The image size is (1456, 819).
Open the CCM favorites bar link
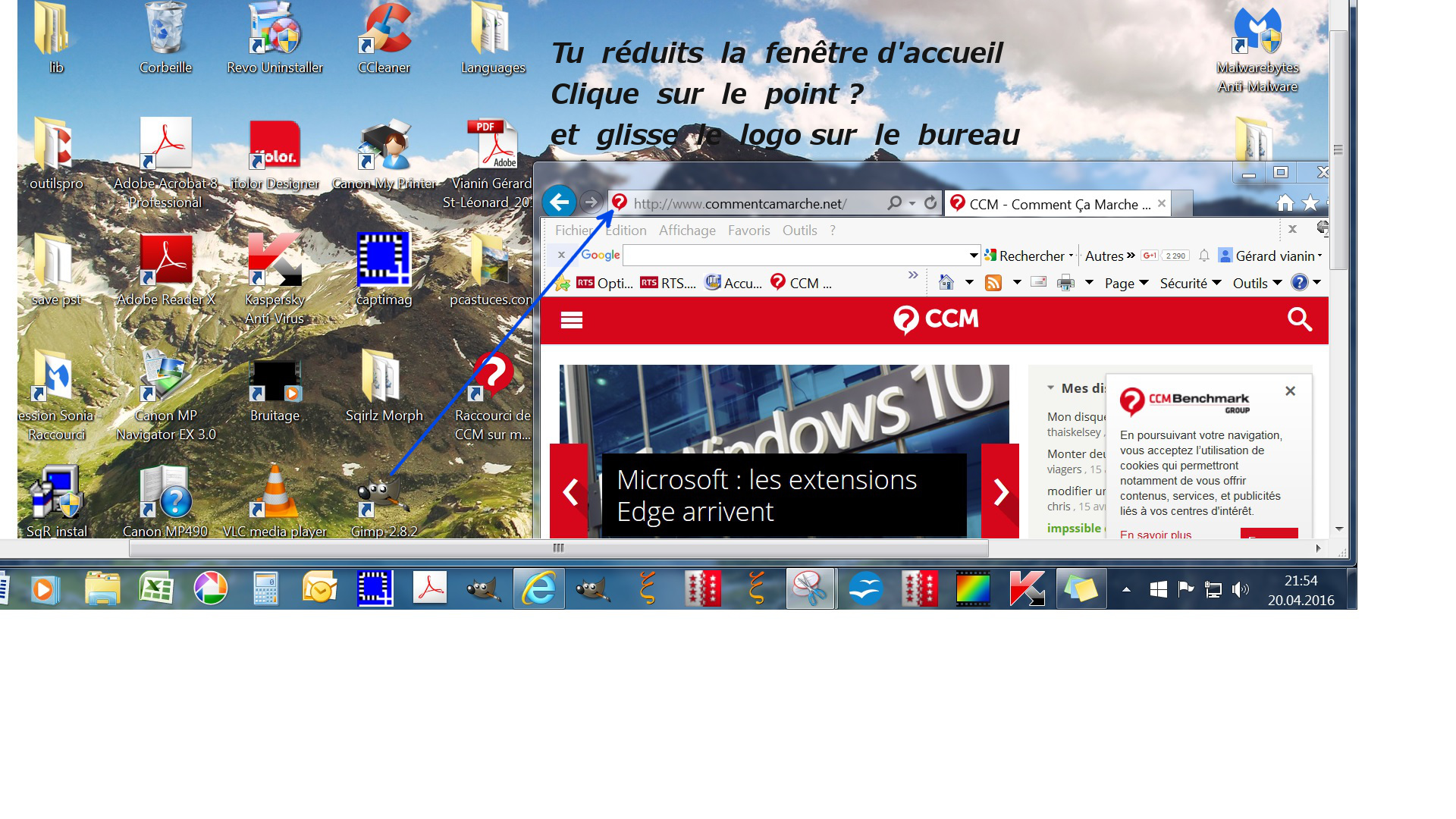[801, 283]
